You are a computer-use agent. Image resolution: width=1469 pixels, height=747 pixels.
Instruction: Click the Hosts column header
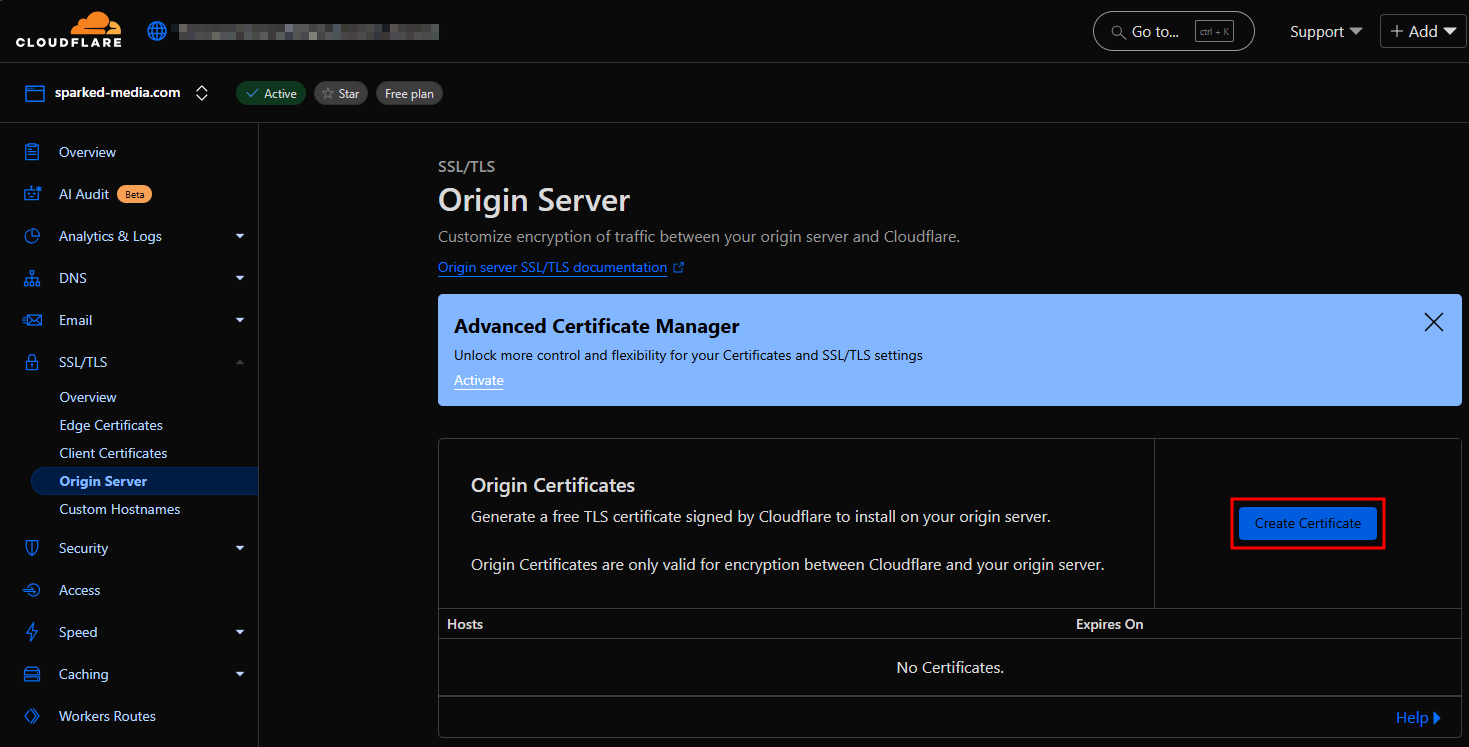click(x=465, y=624)
